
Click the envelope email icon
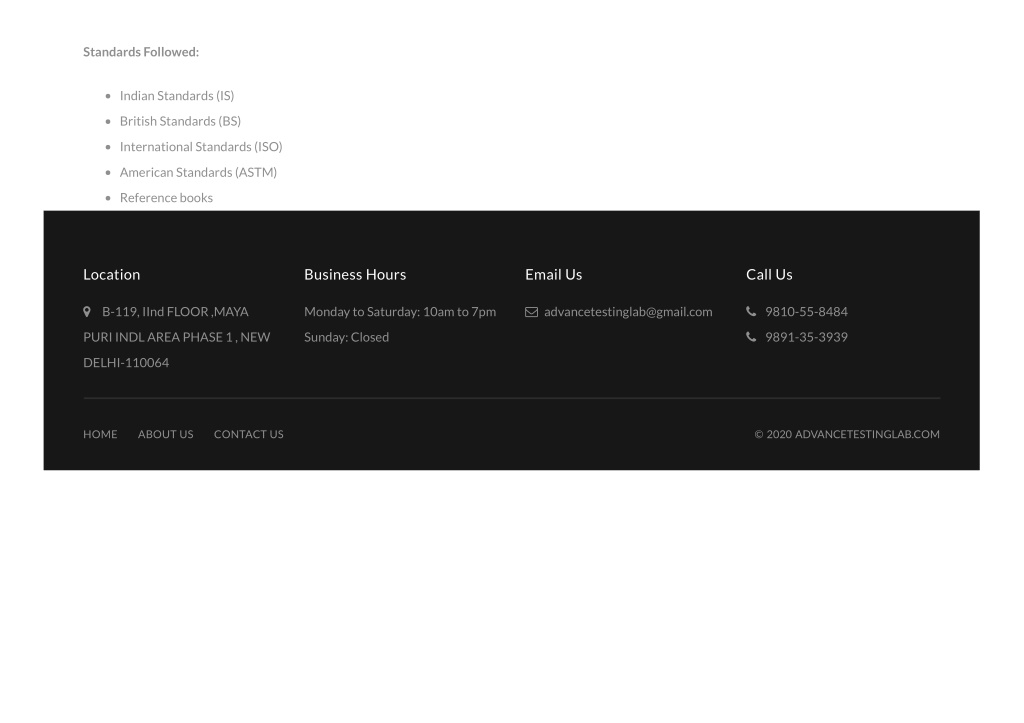coord(532,312)
